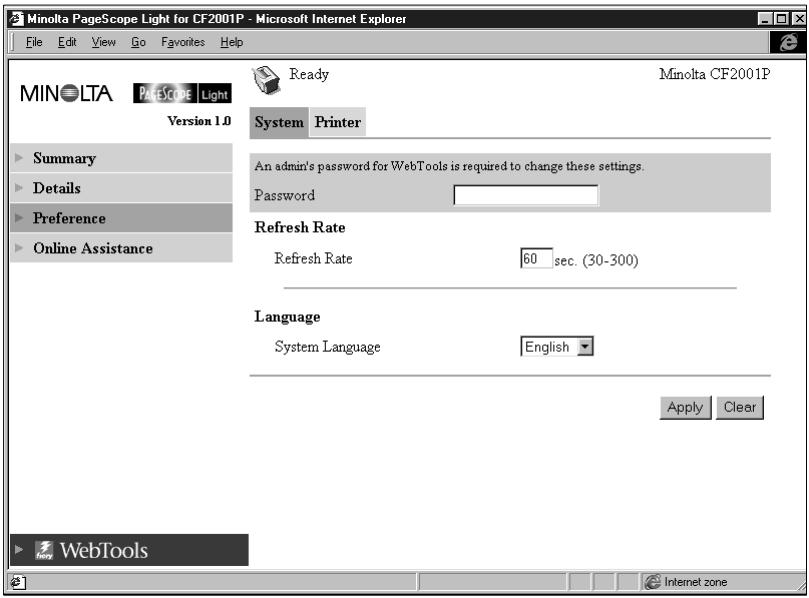The height and width of the screenshot is (598, 809).
Task: Expand the Details arrow in the sidebar
Action: (x=19, y=187)
